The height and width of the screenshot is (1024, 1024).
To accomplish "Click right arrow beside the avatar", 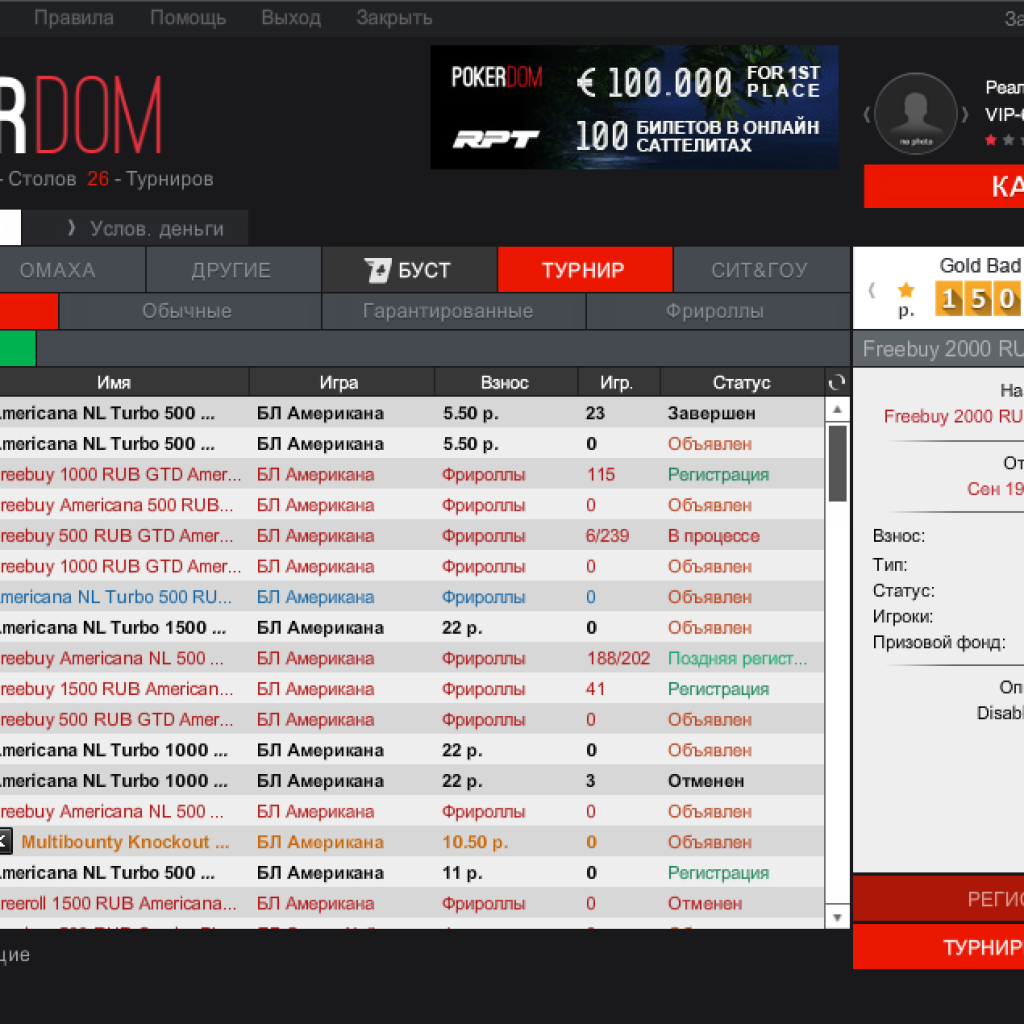I will (x=964, y=114).
